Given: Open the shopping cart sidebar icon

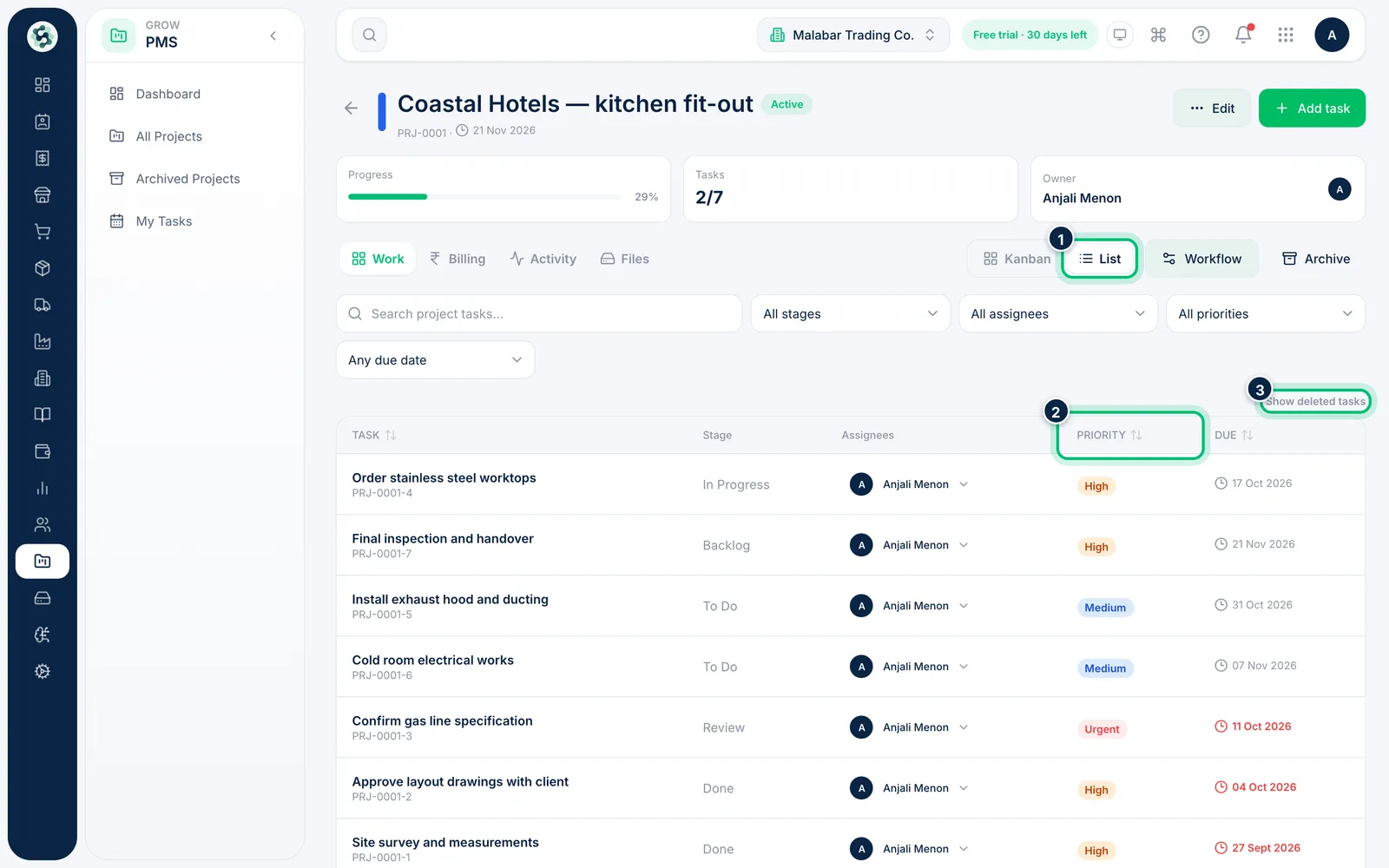Looking at the screenshot, I should pyautogui.click(x=42, y=232).
